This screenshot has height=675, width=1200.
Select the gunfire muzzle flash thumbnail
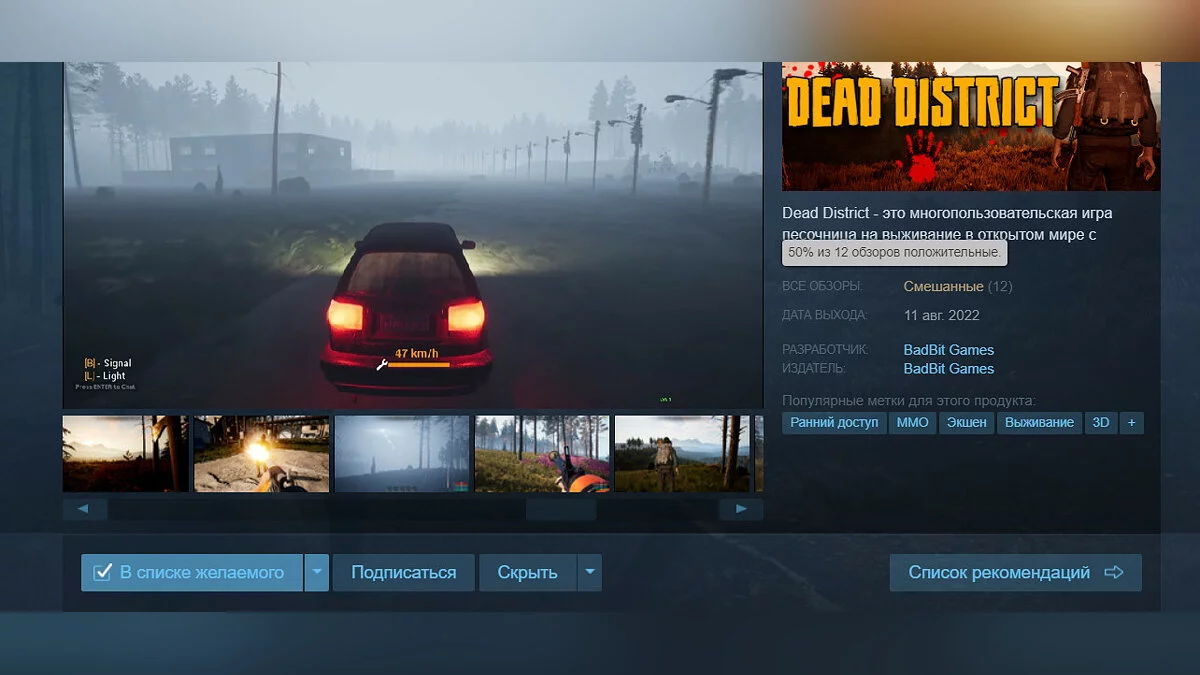(262, 454)
